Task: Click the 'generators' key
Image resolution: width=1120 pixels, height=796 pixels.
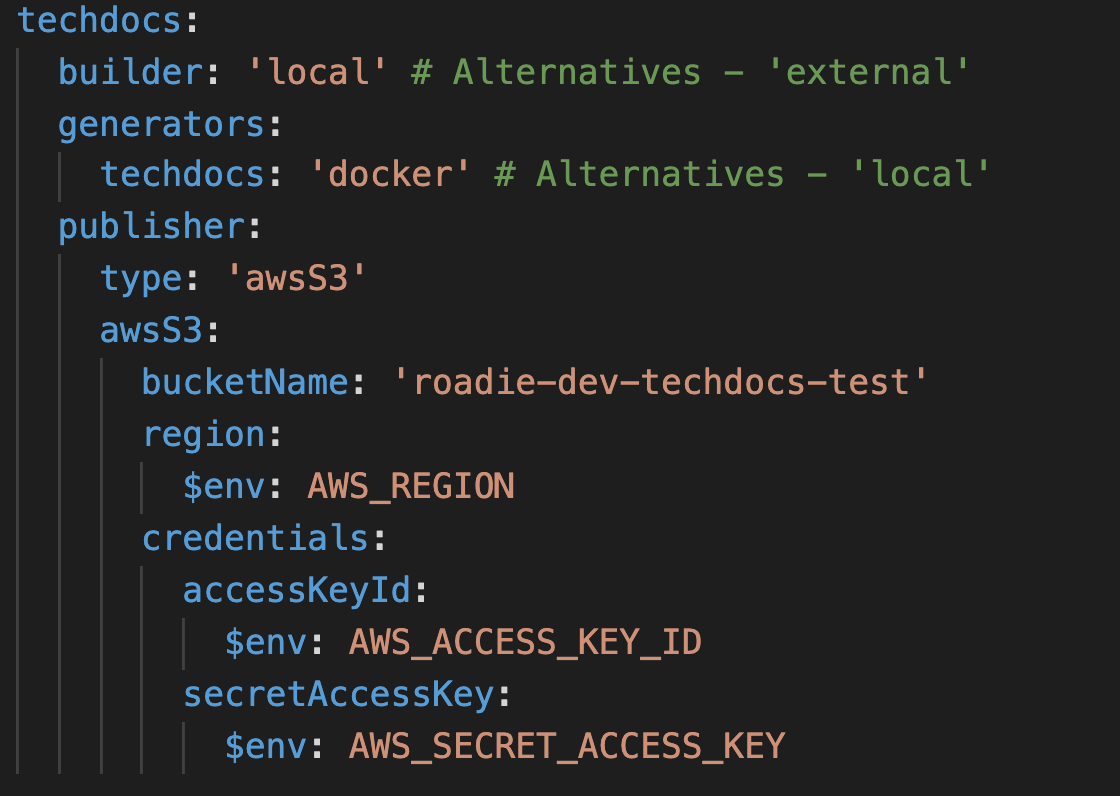Action: pyautogui.click(x=162, y=124)
